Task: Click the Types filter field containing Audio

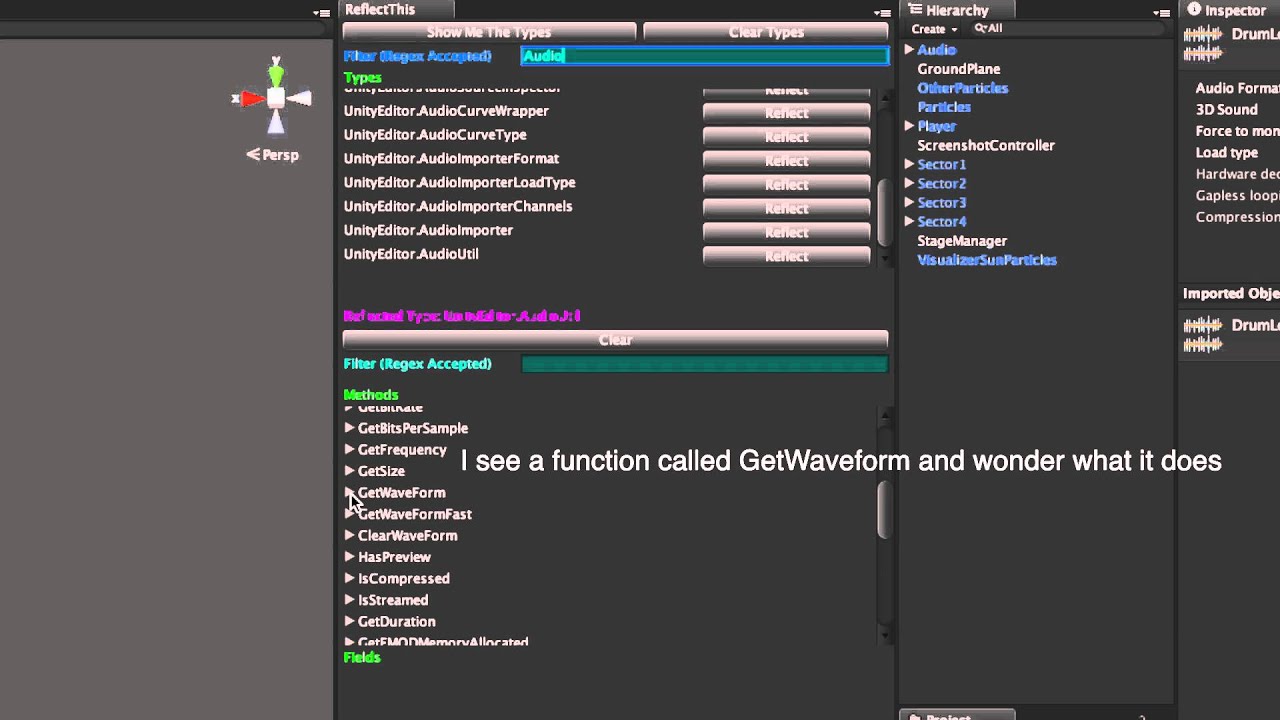Action: point(704,56)
